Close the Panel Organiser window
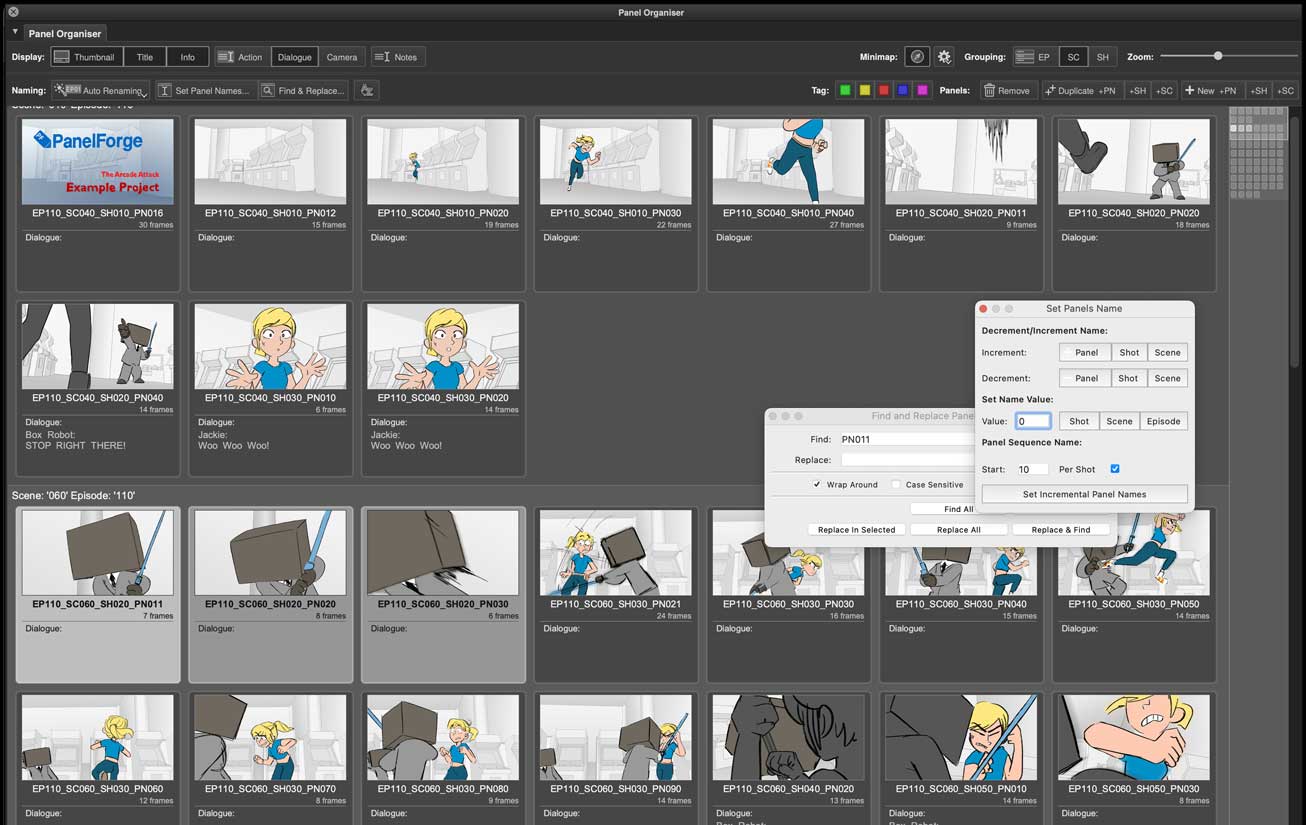 pos(13,12)
